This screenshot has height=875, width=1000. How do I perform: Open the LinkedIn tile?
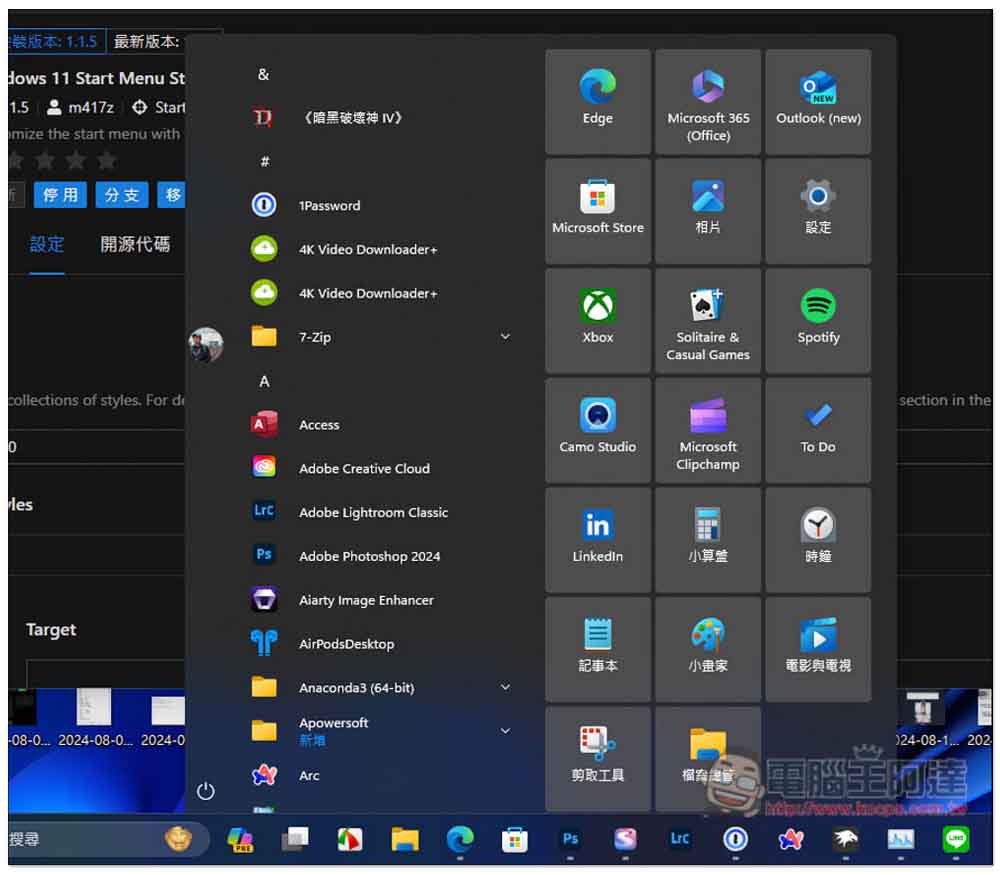point(598,540)
